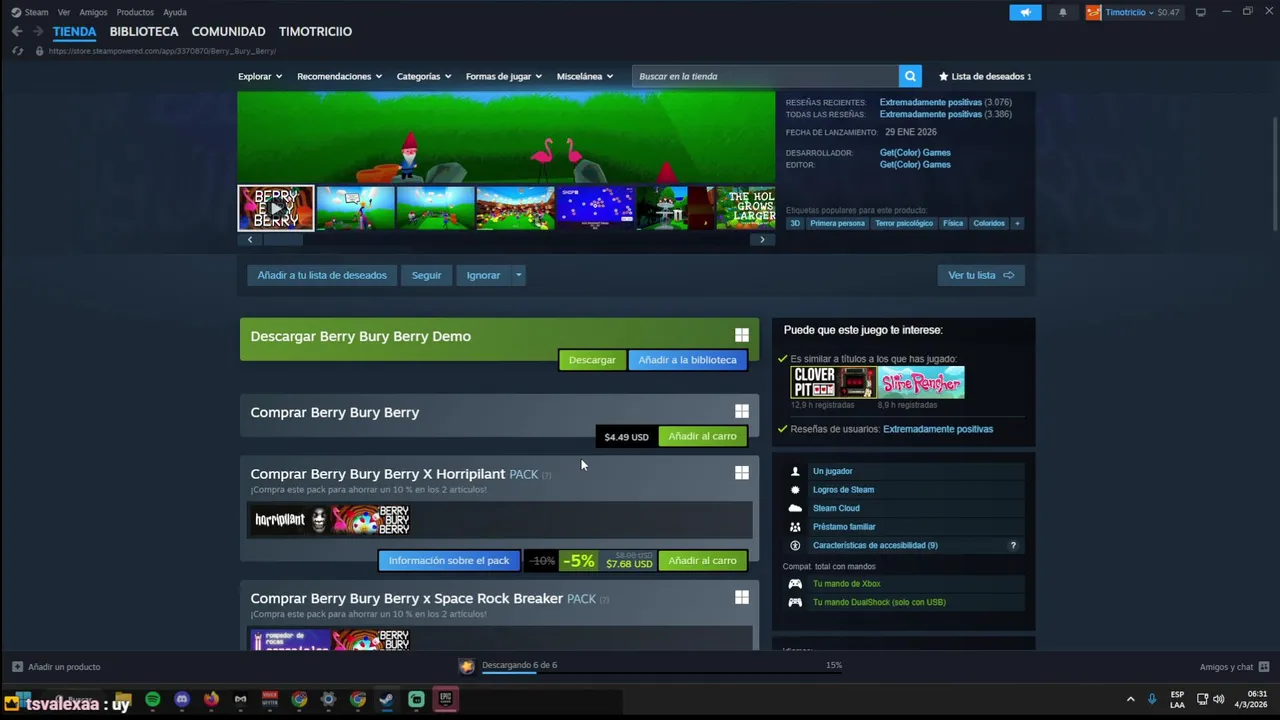This screenshot has height=720, width=1280.
Task: Open the Ver menu
Action: click(64, 12)
